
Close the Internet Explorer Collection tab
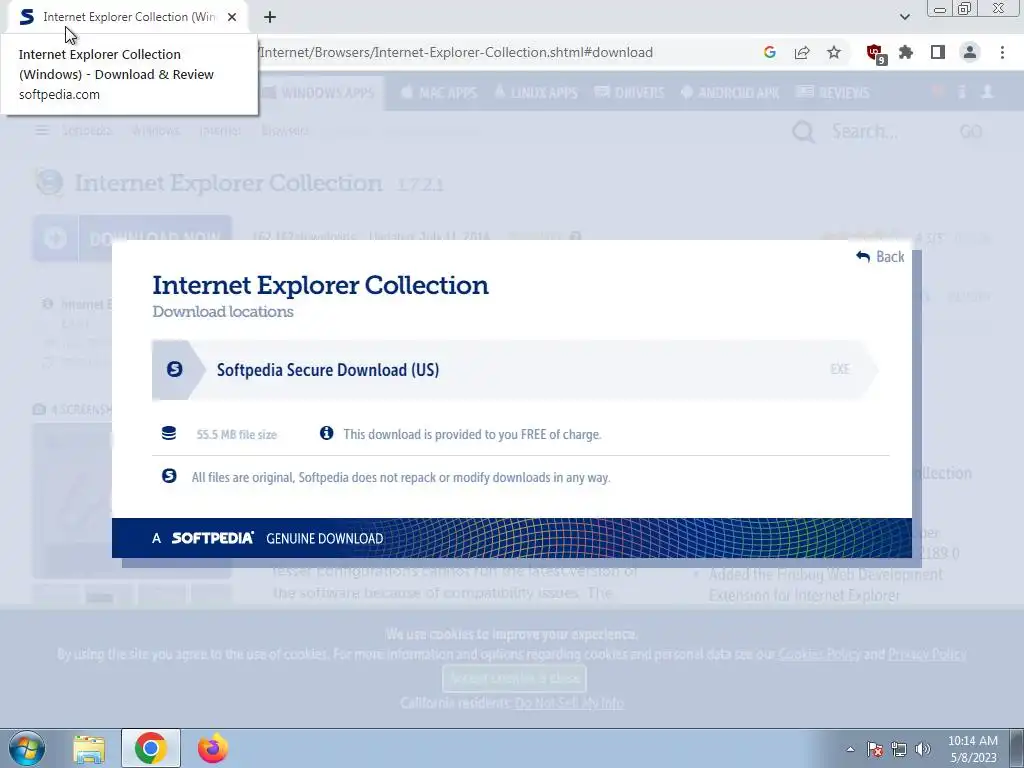click(232, 17)
